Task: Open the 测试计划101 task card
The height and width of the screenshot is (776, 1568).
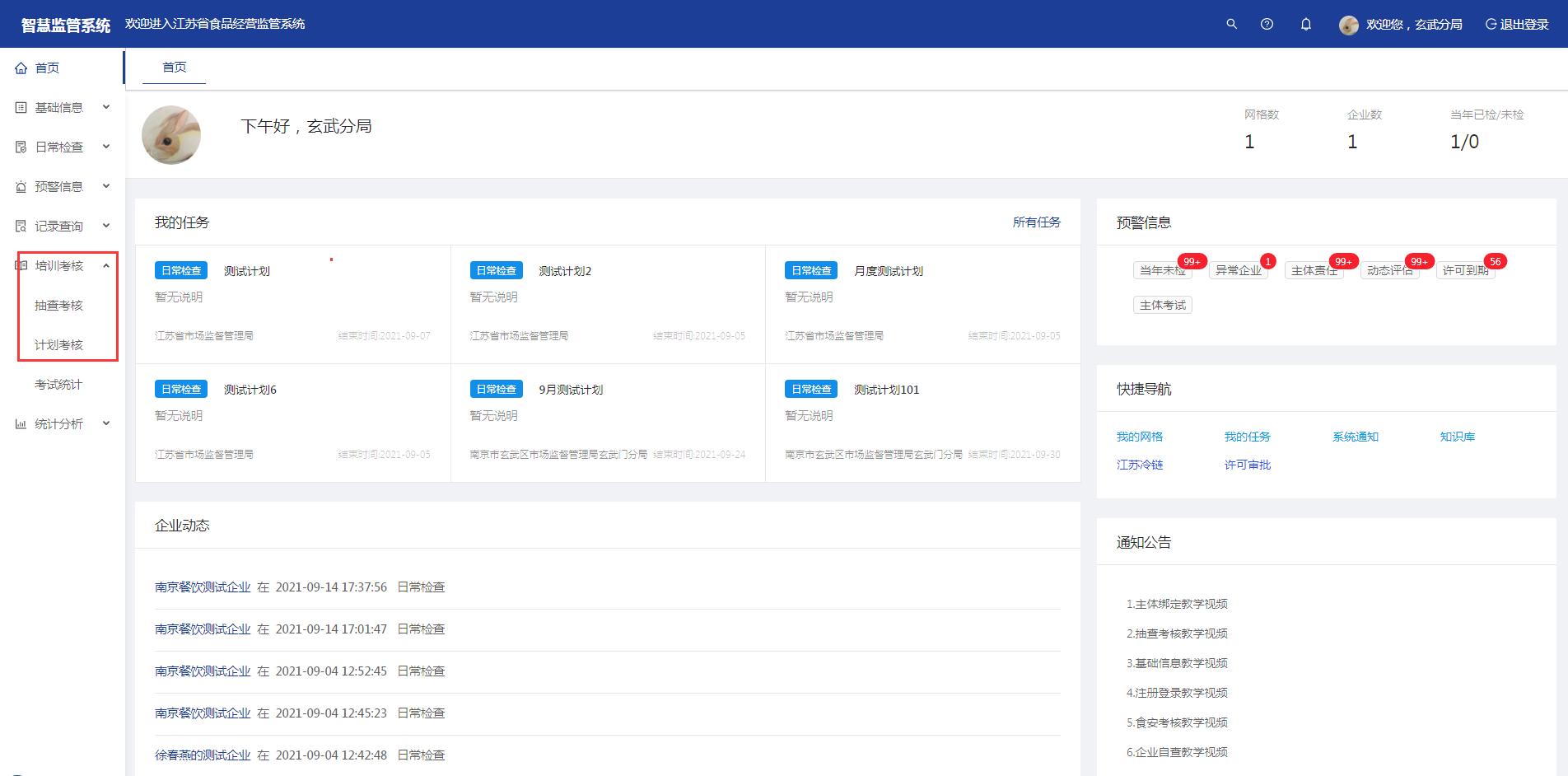Action: pyautogui.click(x=886, y=390)
